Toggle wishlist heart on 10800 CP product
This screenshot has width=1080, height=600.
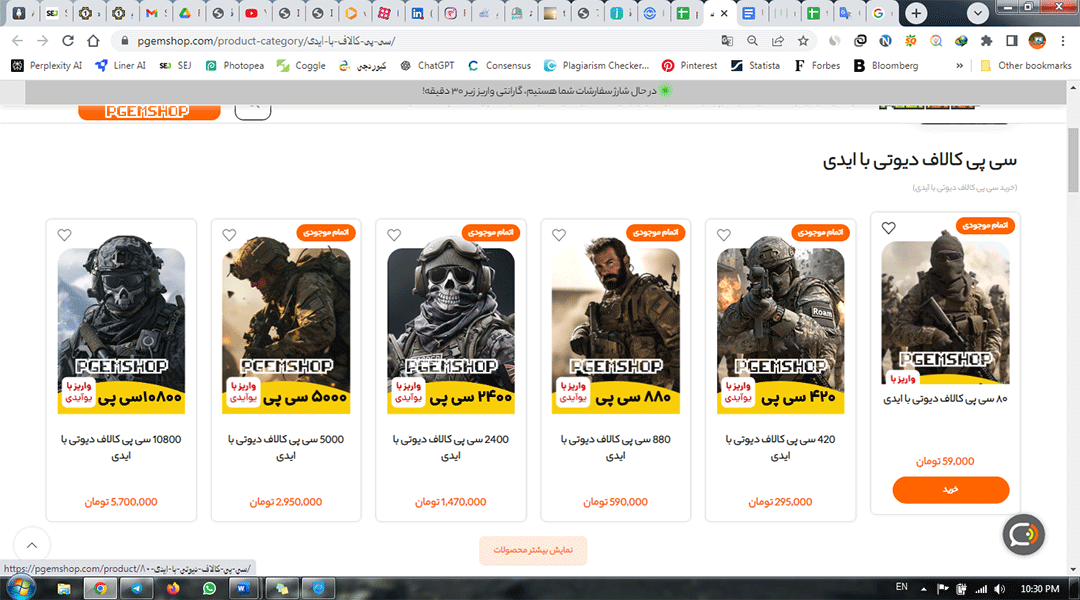click(65, 236)
